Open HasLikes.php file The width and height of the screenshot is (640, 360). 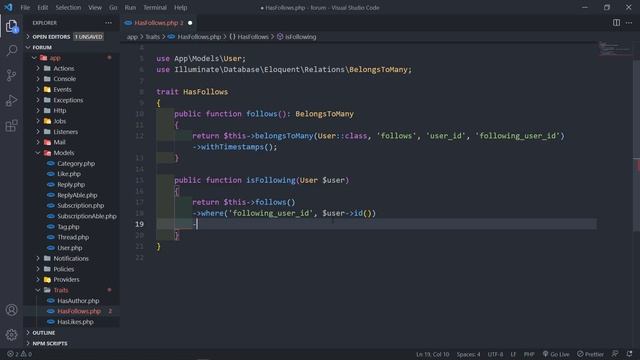pos(71,322)
